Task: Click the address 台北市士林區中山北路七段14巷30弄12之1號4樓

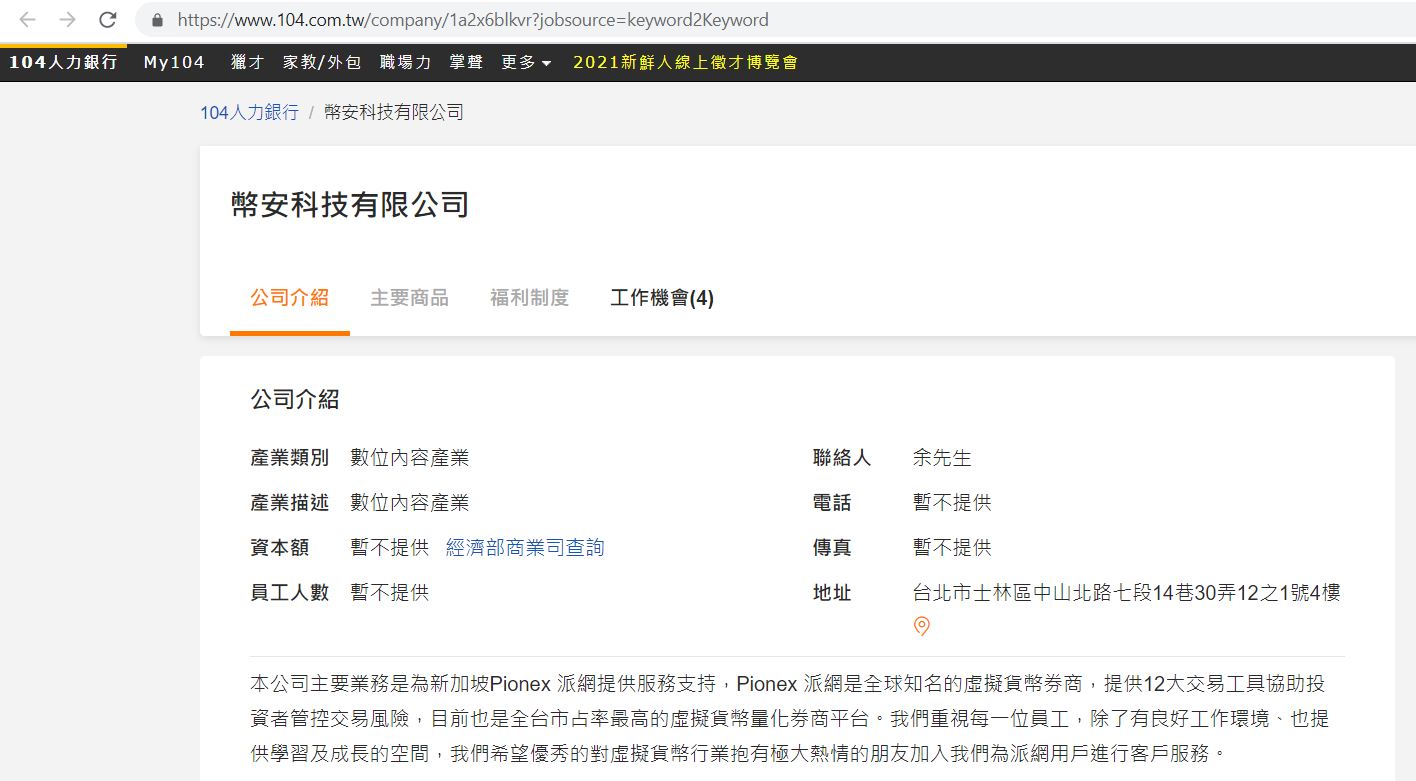Action: tap(1127, 593)
